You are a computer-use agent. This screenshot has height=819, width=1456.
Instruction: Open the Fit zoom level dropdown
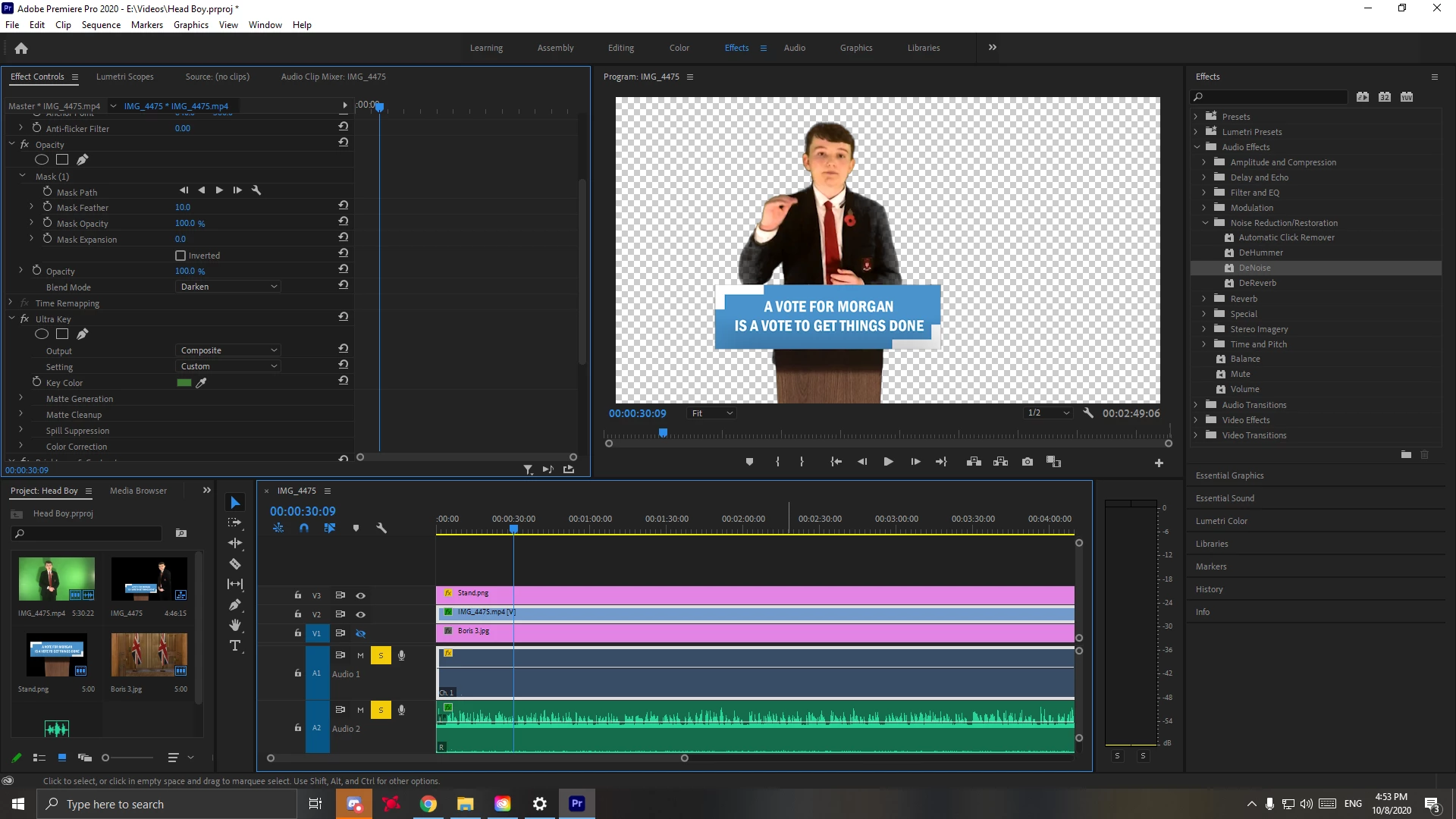tap(711, 413)
